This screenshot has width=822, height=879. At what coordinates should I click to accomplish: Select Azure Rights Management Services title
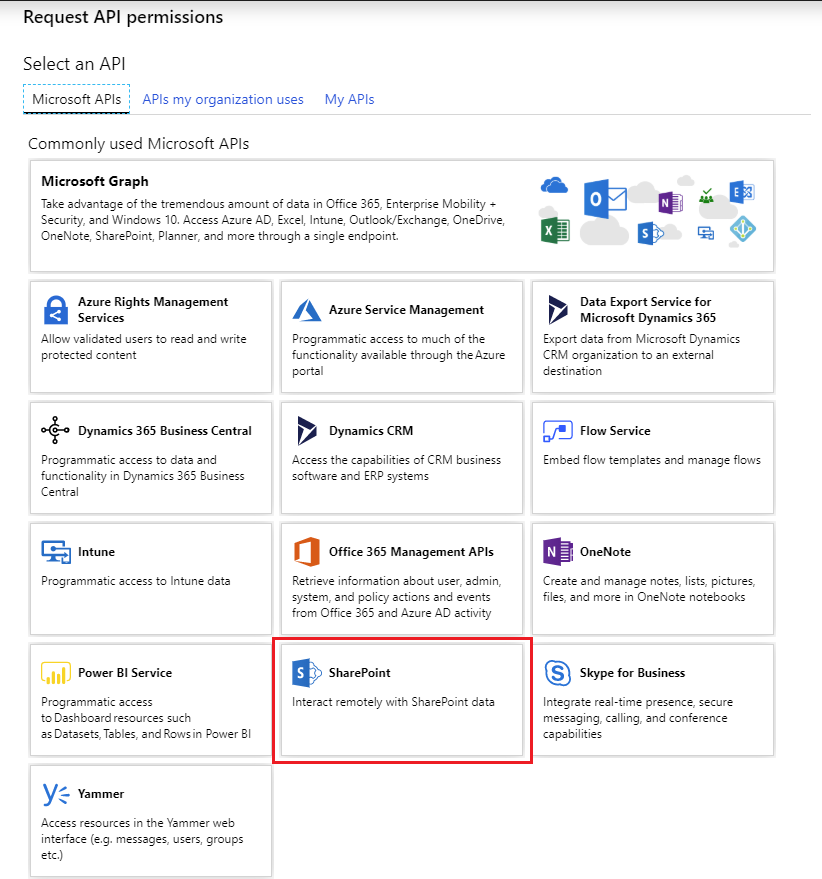[153, 309]
